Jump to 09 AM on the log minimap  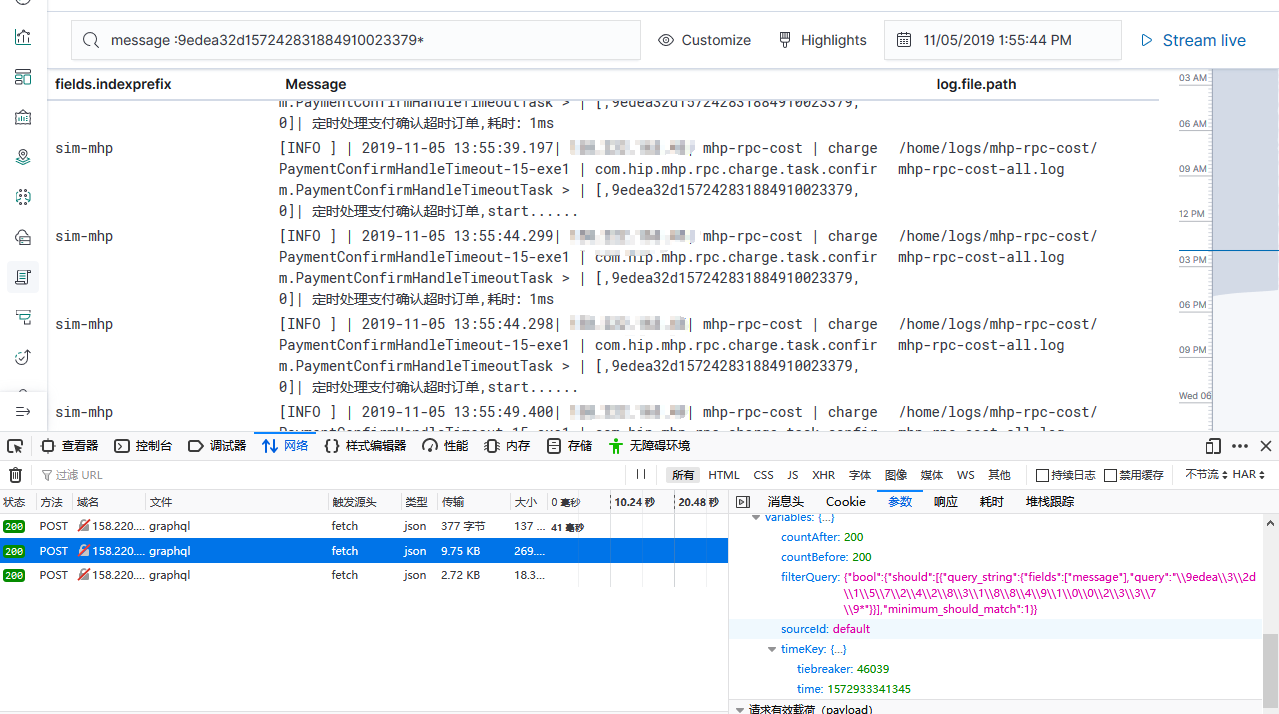(1193, 169)
